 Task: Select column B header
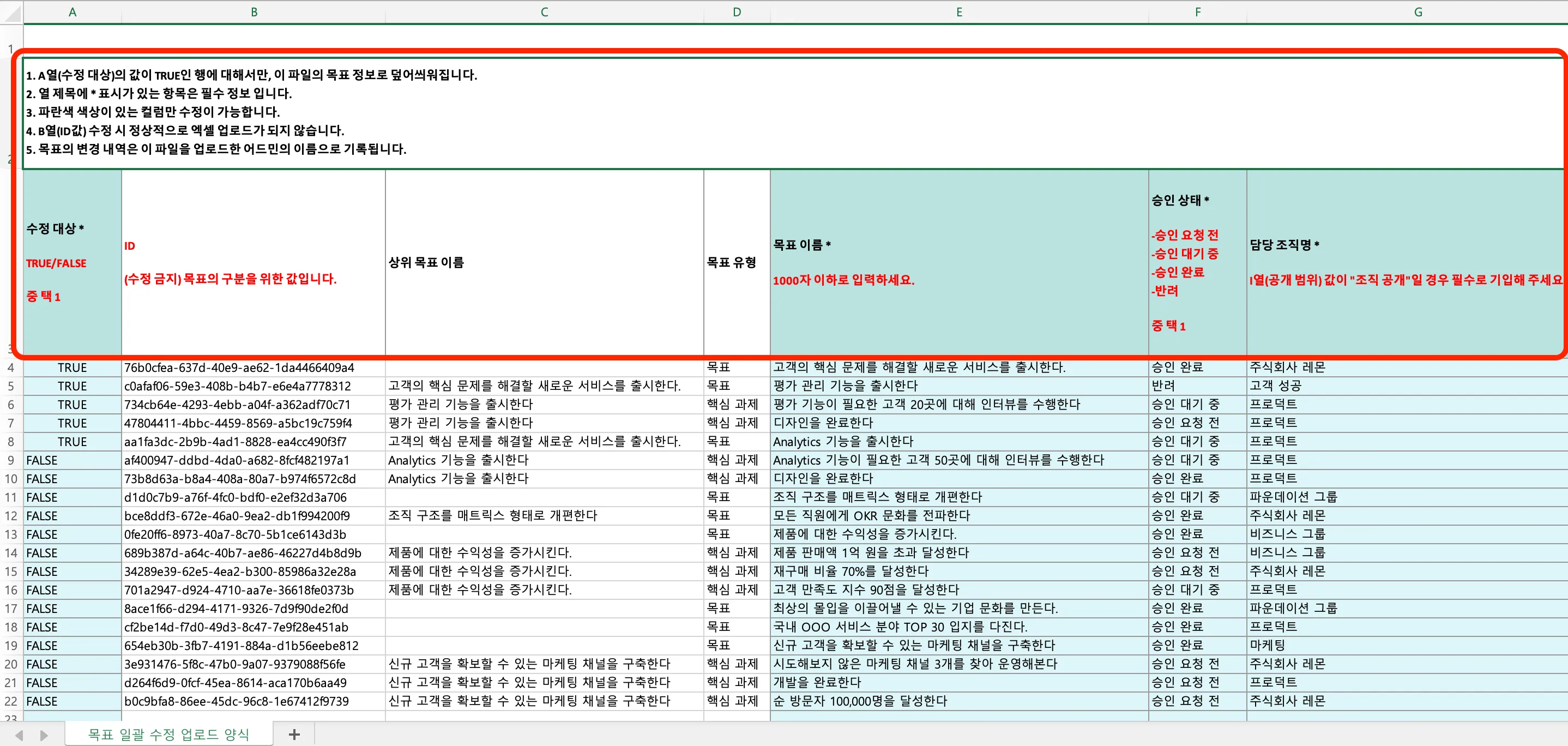tap(254, 12)
